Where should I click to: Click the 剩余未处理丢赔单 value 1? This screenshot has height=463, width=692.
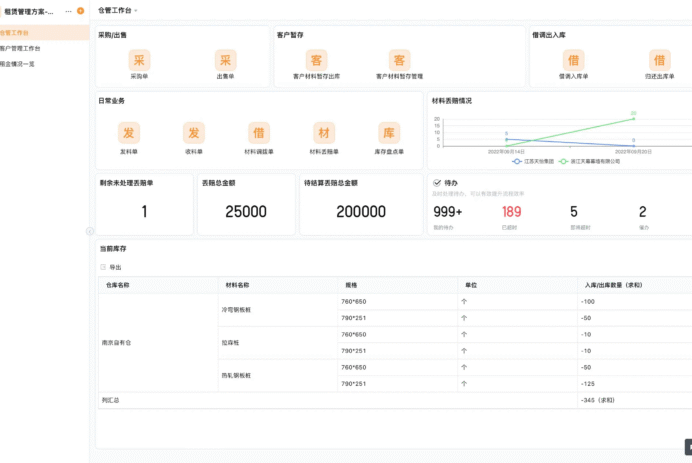[144, 212]
